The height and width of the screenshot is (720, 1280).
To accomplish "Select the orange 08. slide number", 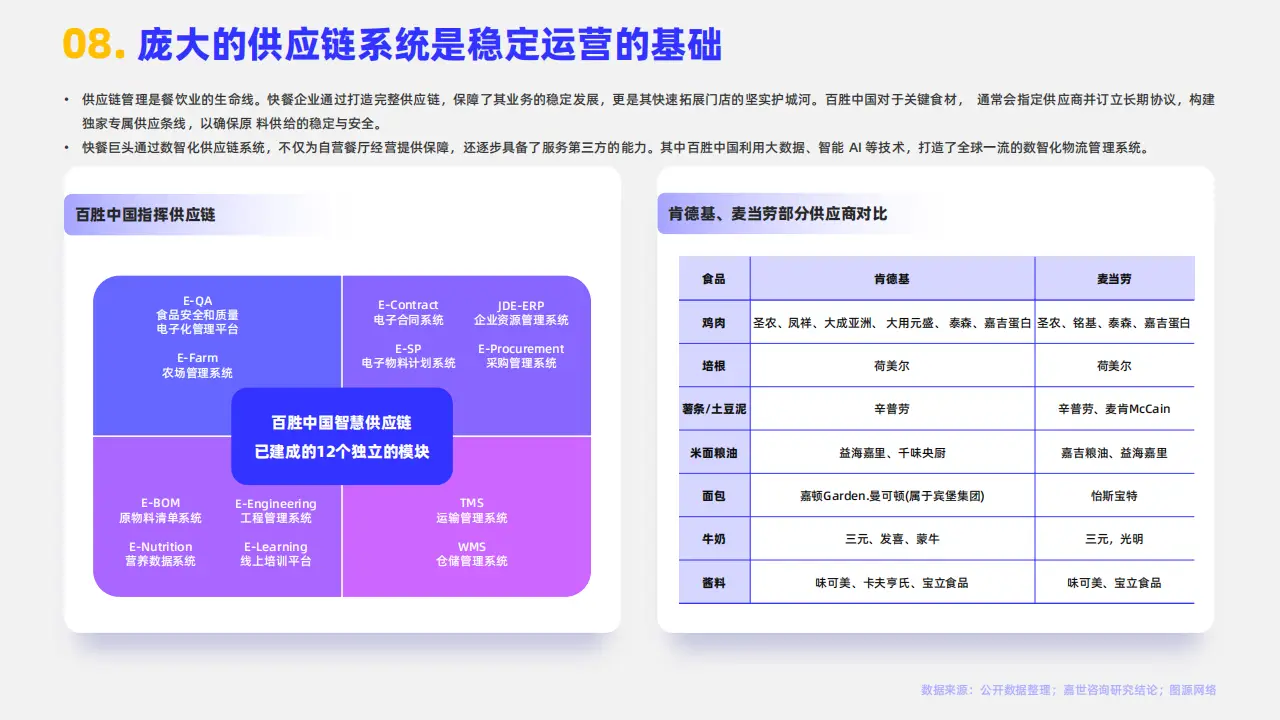I will coord(93,44).
